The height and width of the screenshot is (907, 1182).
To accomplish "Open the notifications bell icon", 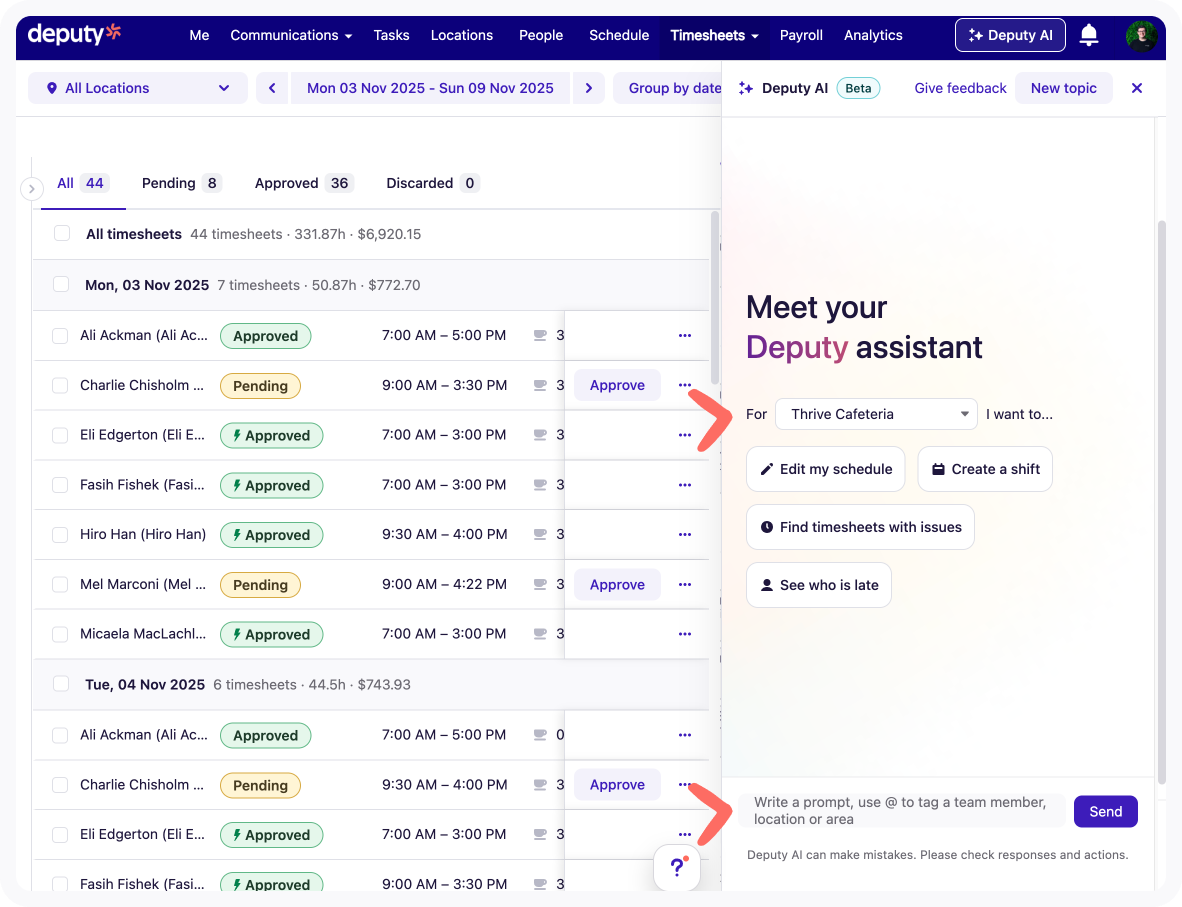I will [1089, 35].
